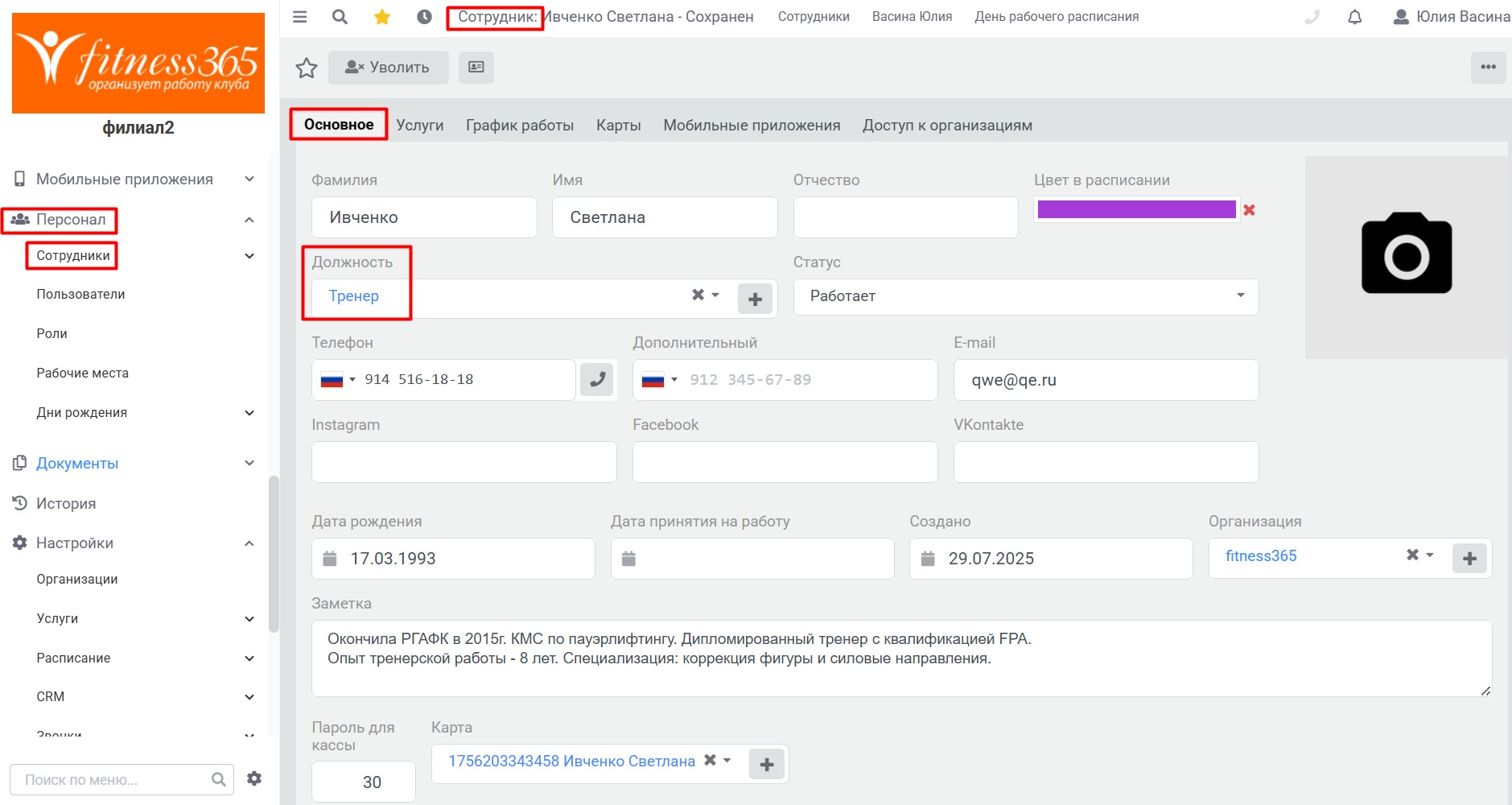Open the Доступ к организациям tab
Viewport: 1512px width, 805px height.
click(x=947, y=126)
